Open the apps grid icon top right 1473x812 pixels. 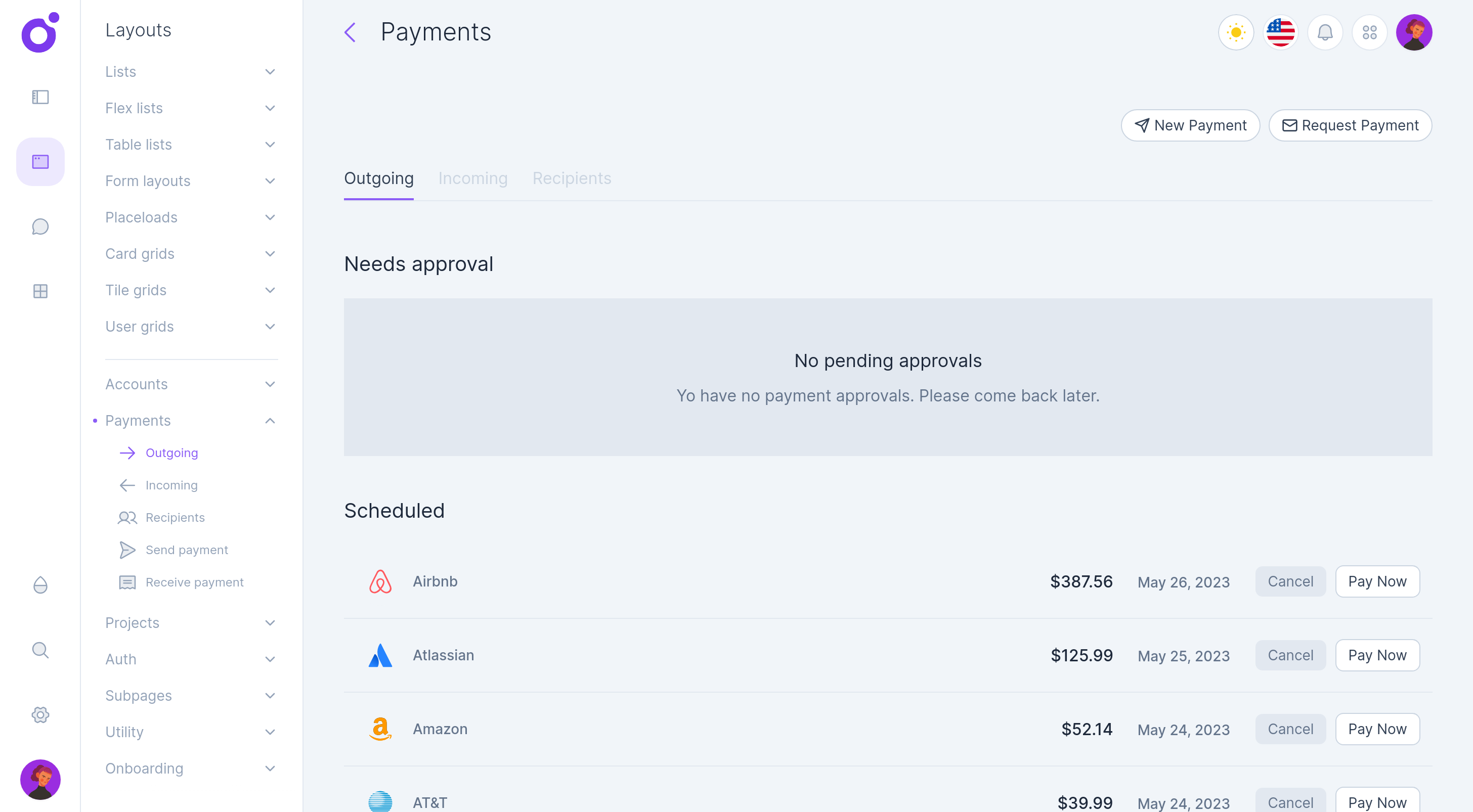1370,32
